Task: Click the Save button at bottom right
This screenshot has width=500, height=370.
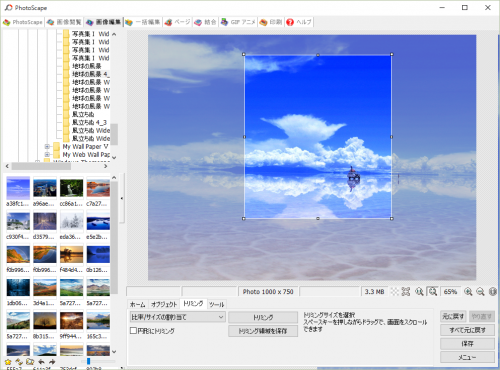Action: [x=467, y=343]
